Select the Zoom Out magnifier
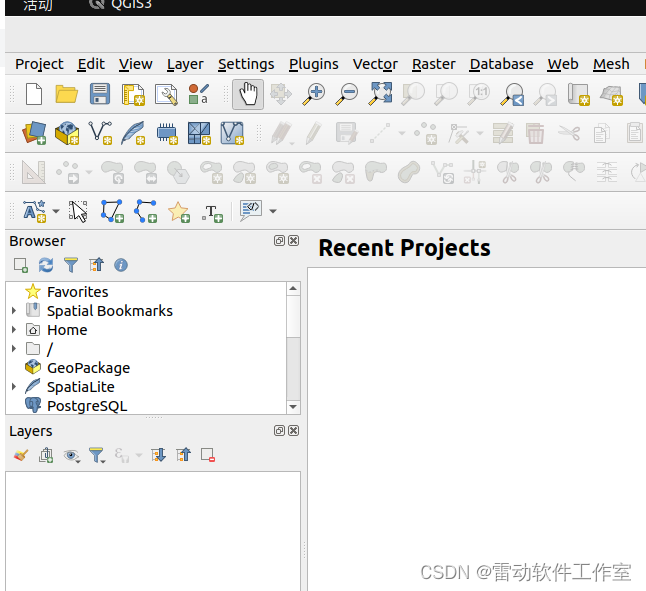646x591 pixels. tap(346, 94)
